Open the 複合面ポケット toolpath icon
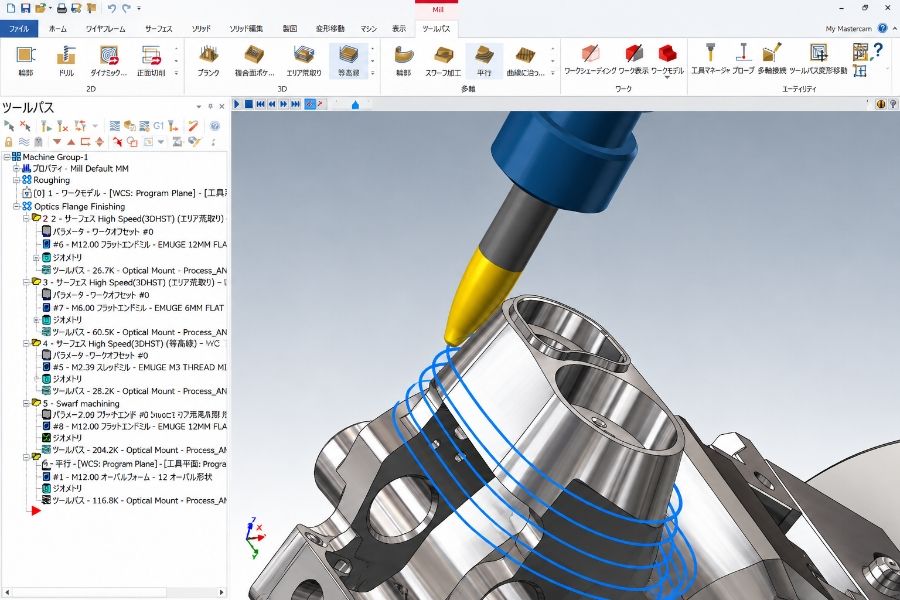This screenshot has height=600, width=900. tap(254, 60)
